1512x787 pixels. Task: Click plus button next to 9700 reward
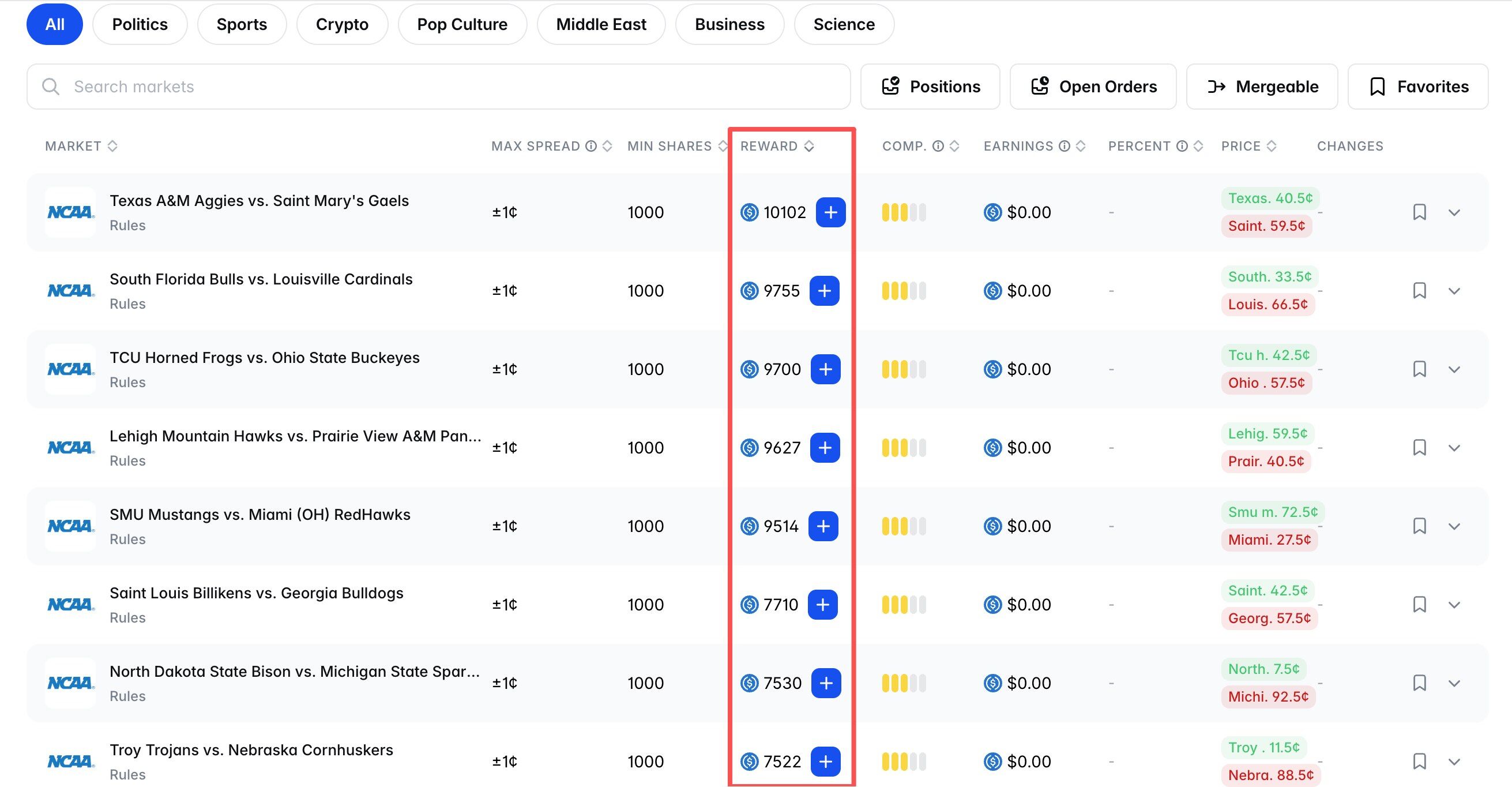click(x=825, y=369)
